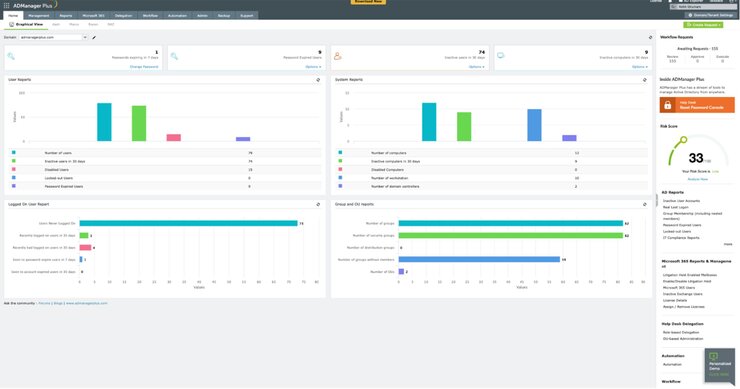
Task: Open the apps grid icon beside ADManager Plus
Action: tap(7, 6)
